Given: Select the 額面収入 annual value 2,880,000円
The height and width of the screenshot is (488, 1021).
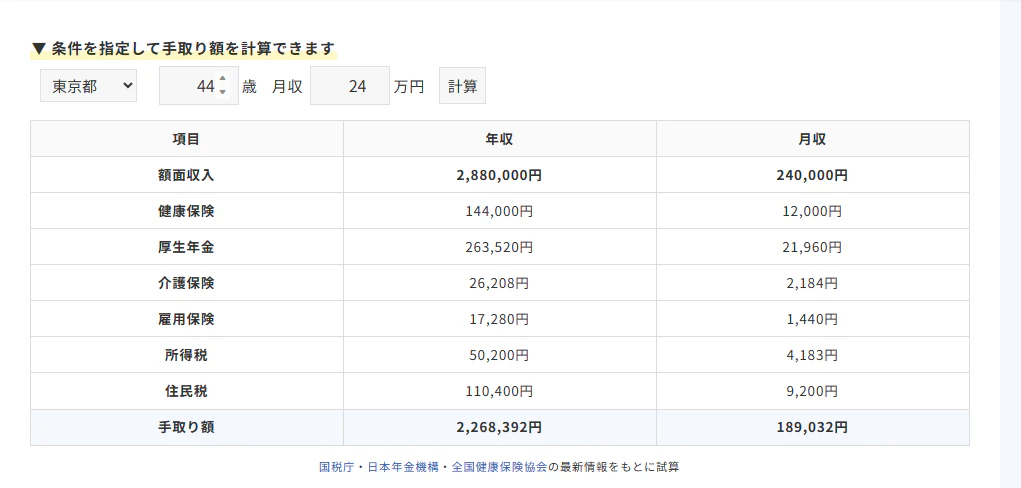Looking at the screenshot, I should [x=499, y=175].
